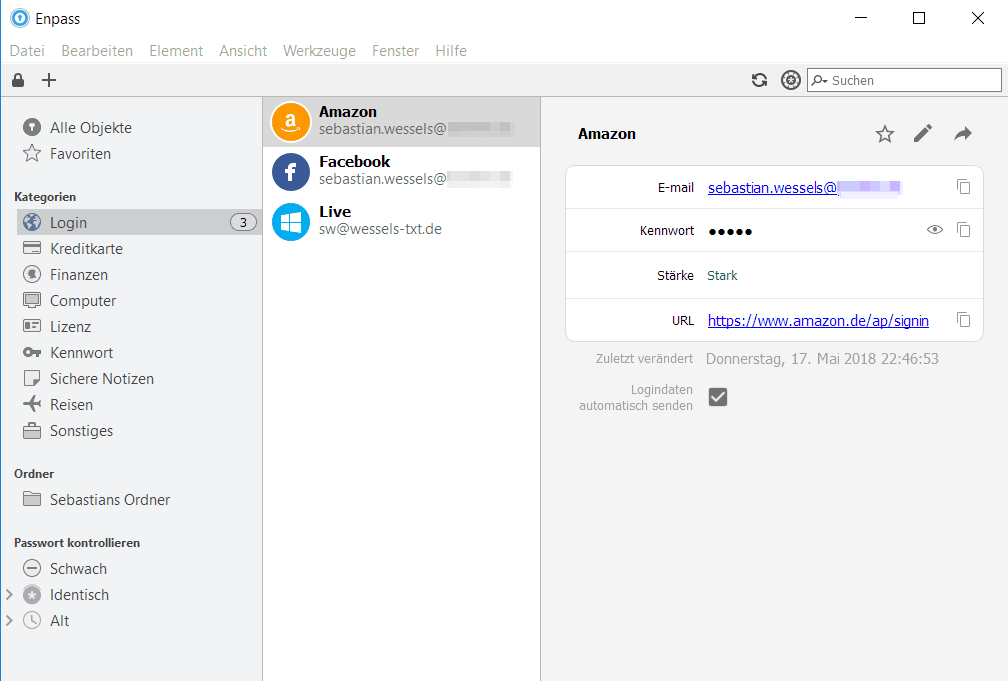The height and width of the screenshot is (681, 1008).
Task: Click the Windows logo icon for Live
Action: click(291, 222)
